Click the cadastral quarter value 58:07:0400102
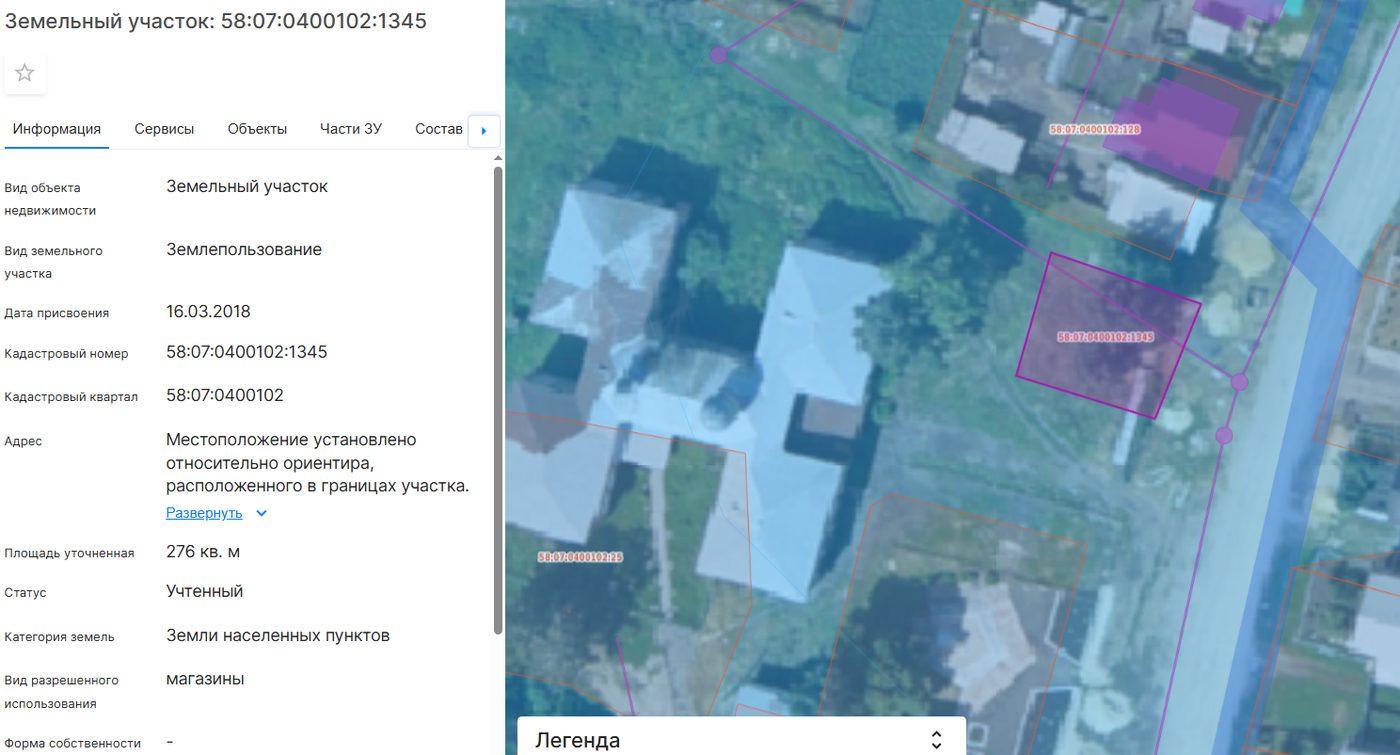 [225, 396]
